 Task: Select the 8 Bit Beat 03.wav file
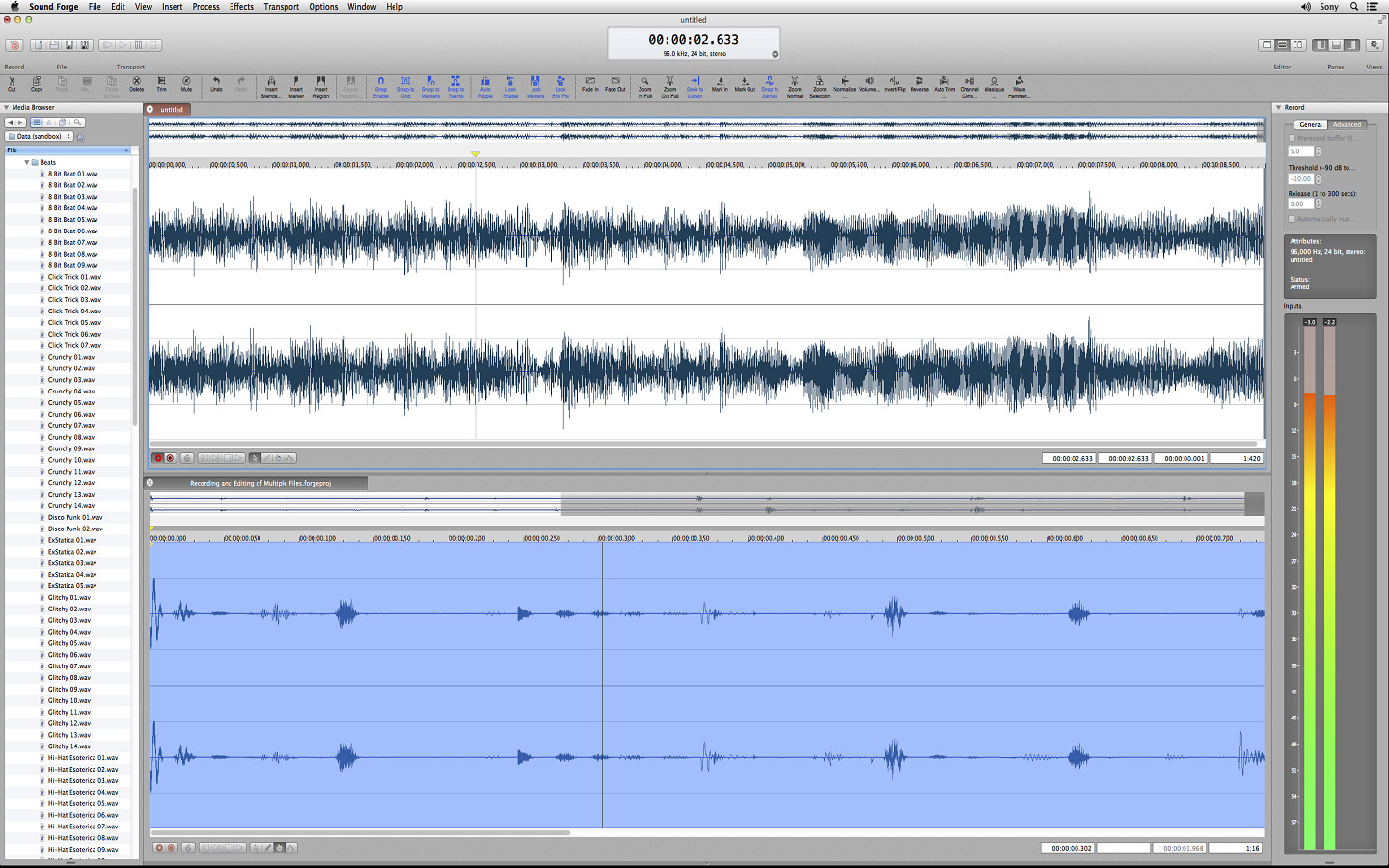click(72, 197)
